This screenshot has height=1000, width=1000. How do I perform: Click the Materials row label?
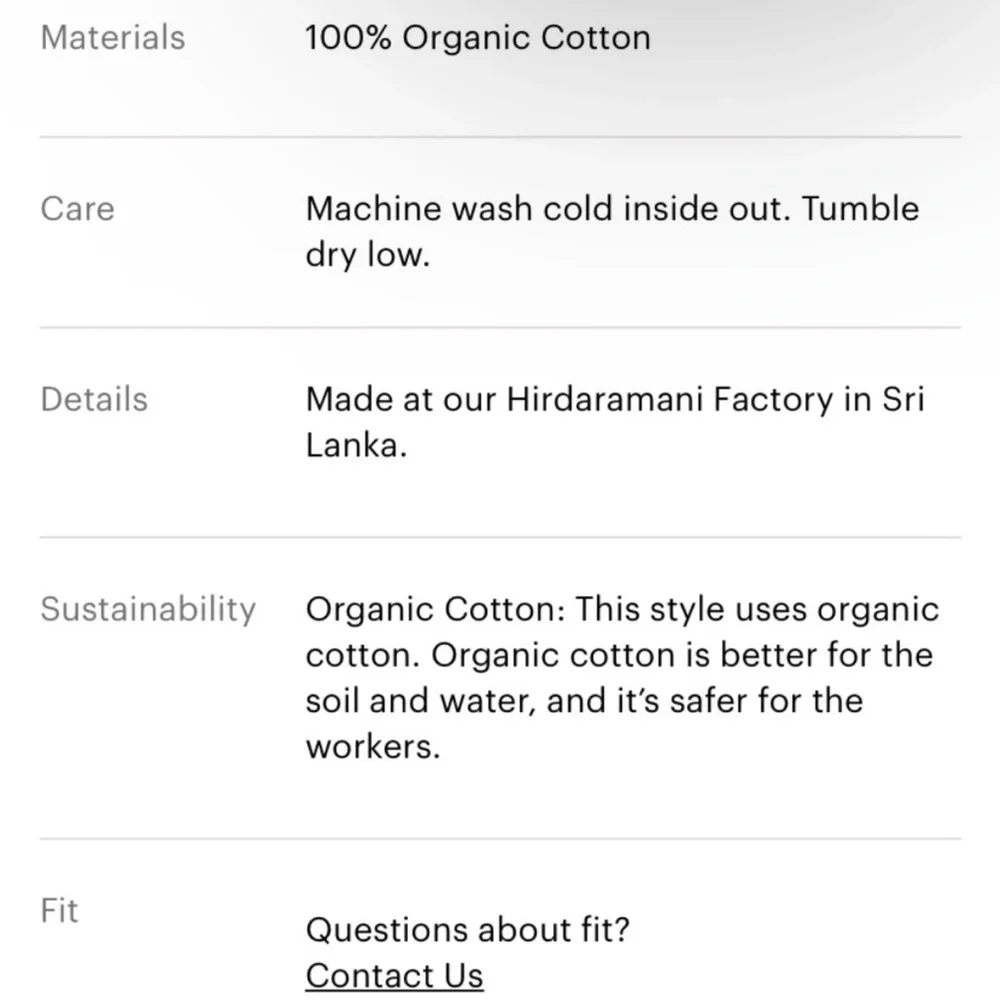[x=112, y=38]
